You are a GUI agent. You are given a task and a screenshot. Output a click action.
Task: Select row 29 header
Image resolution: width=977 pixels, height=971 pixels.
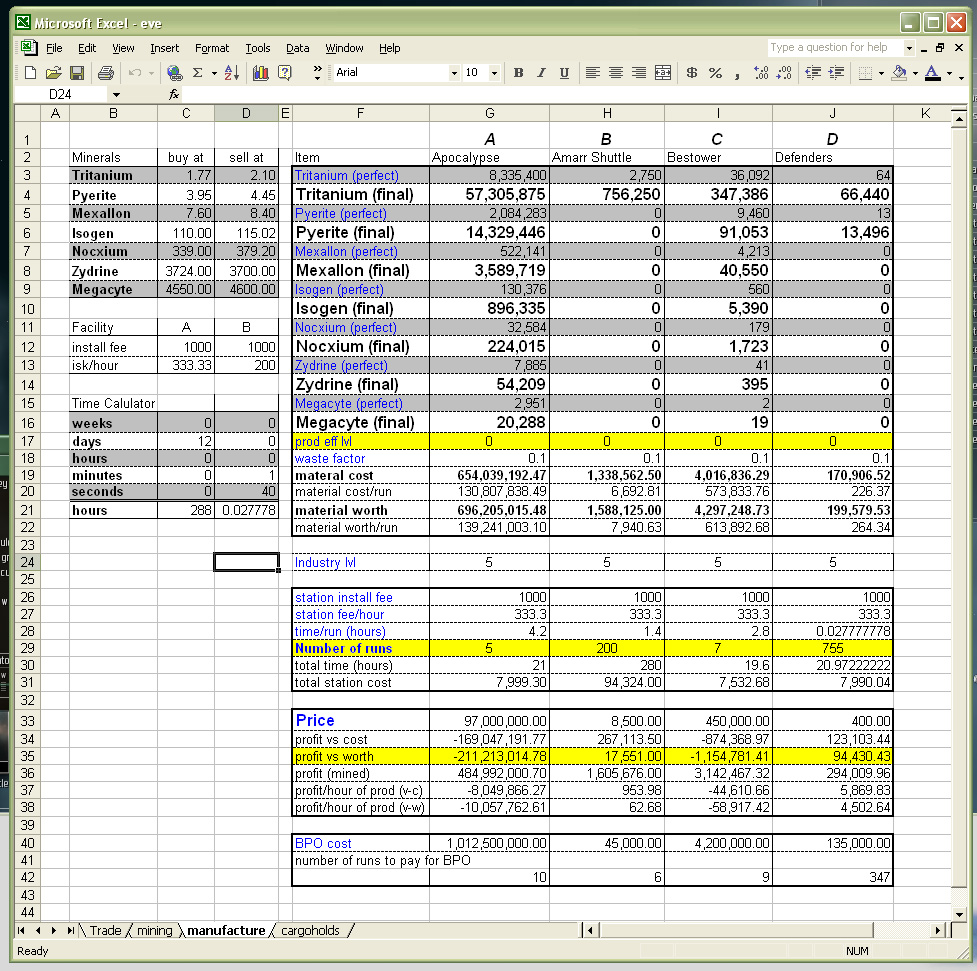[x=27, y=648]
